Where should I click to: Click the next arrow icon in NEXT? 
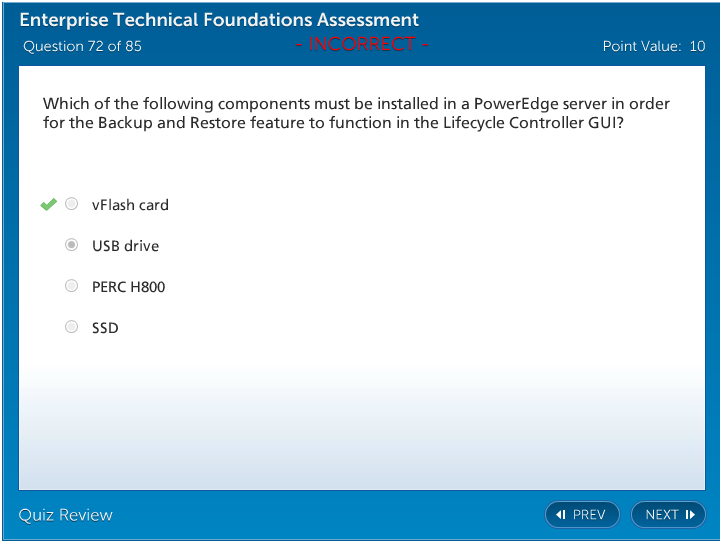coord(690,515)
